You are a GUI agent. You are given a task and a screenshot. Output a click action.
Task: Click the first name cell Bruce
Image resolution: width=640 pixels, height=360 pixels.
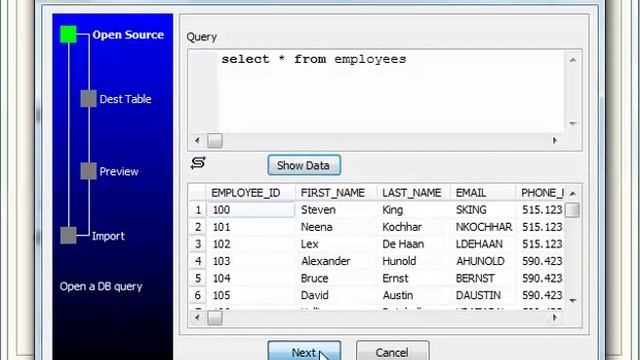coord(336,278)
